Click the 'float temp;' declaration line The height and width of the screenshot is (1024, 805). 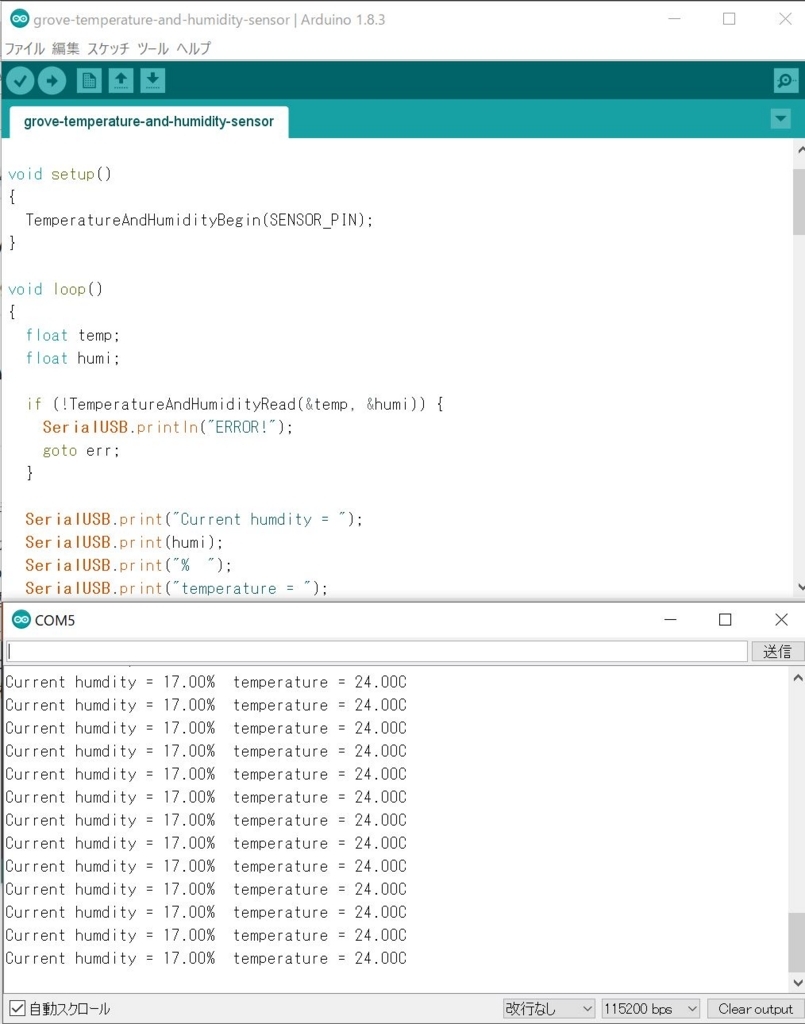tap(72, 335)
